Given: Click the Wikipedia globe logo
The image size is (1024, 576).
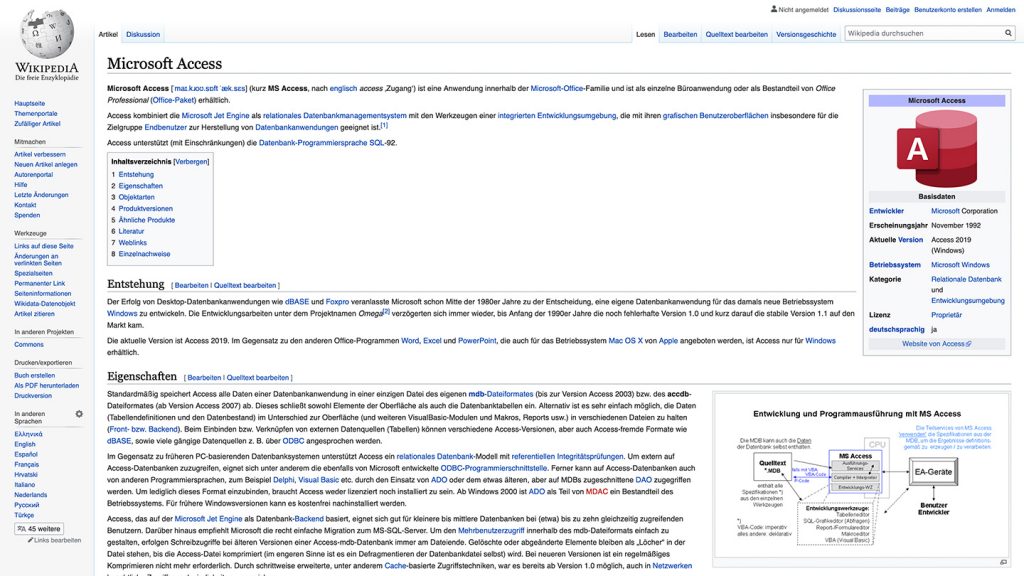Looking at the screenshot, I should point(47,33).
